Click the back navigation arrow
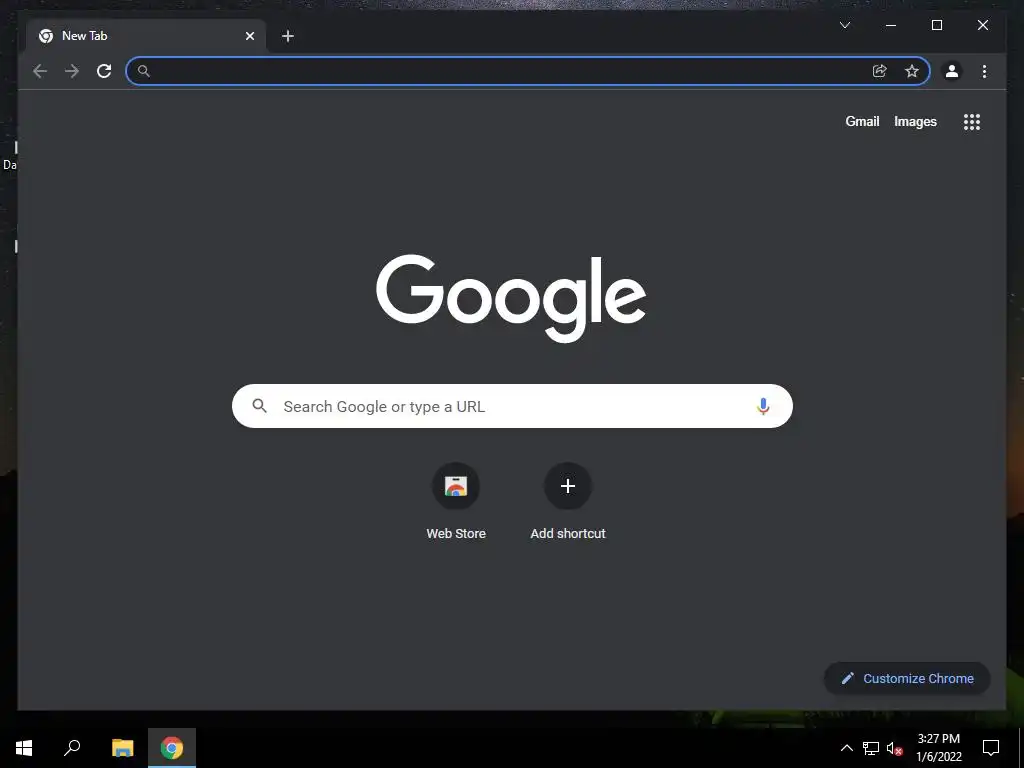This screenshot has width=1024, height=768. [40, 71]
